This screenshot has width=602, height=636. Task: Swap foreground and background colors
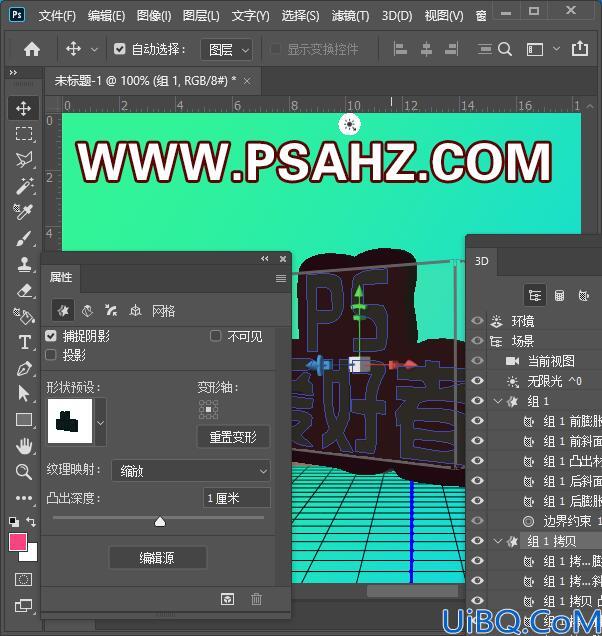pos(30,522)
